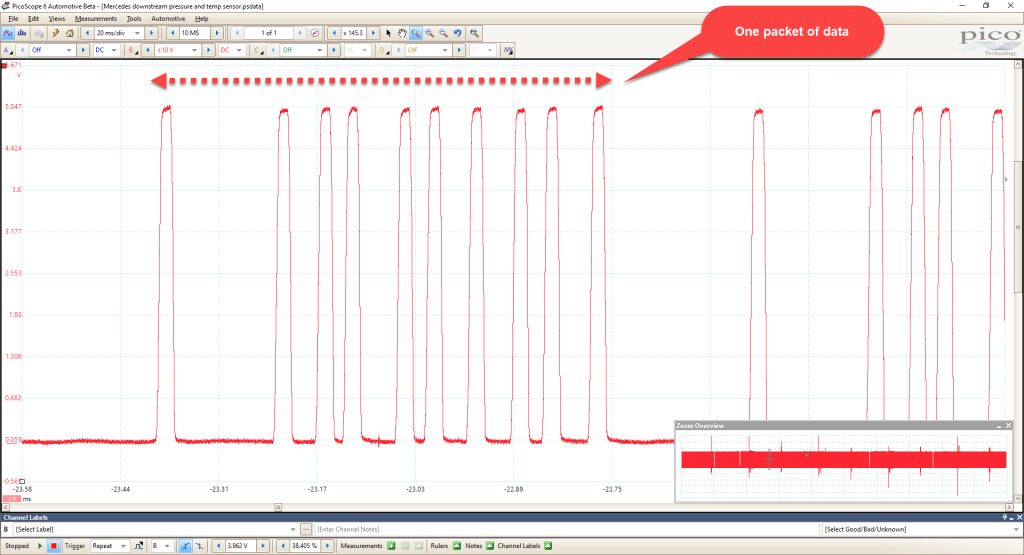
Task: Open Channel B options button
Action: pos(133,50)
